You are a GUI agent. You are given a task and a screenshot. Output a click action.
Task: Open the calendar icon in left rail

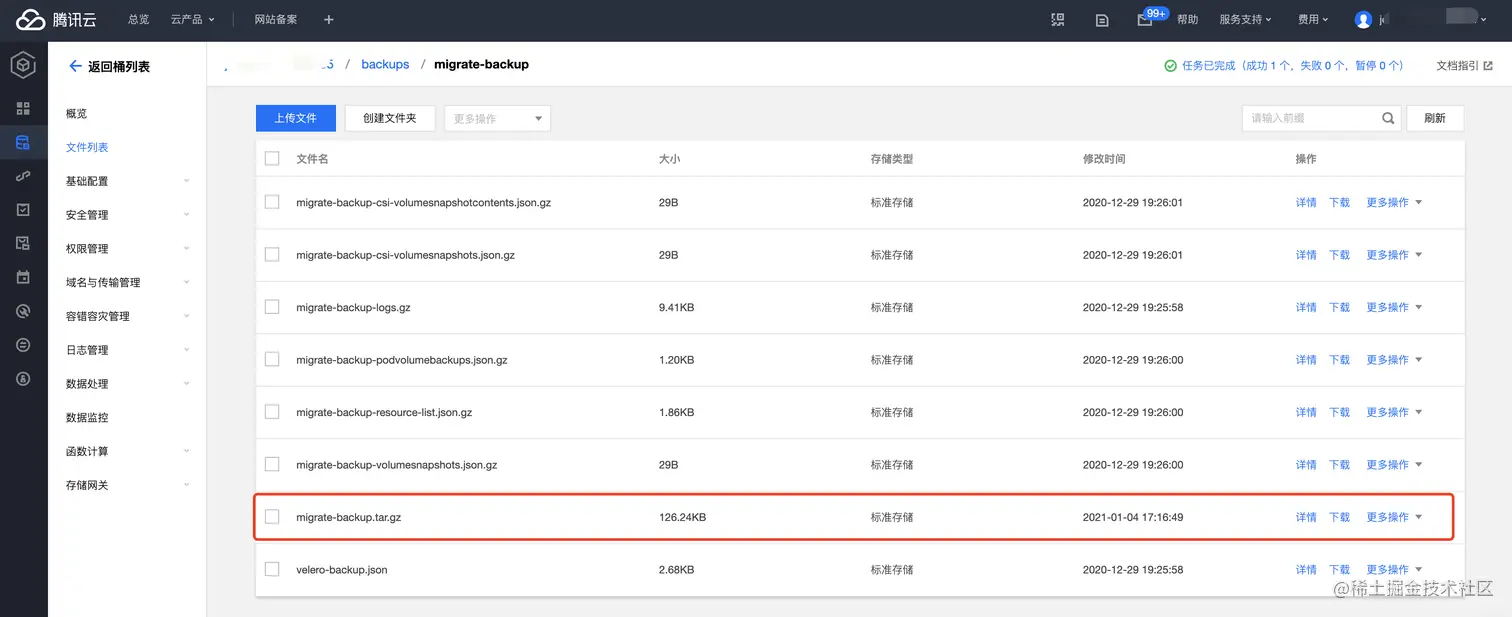coord(23,277)
